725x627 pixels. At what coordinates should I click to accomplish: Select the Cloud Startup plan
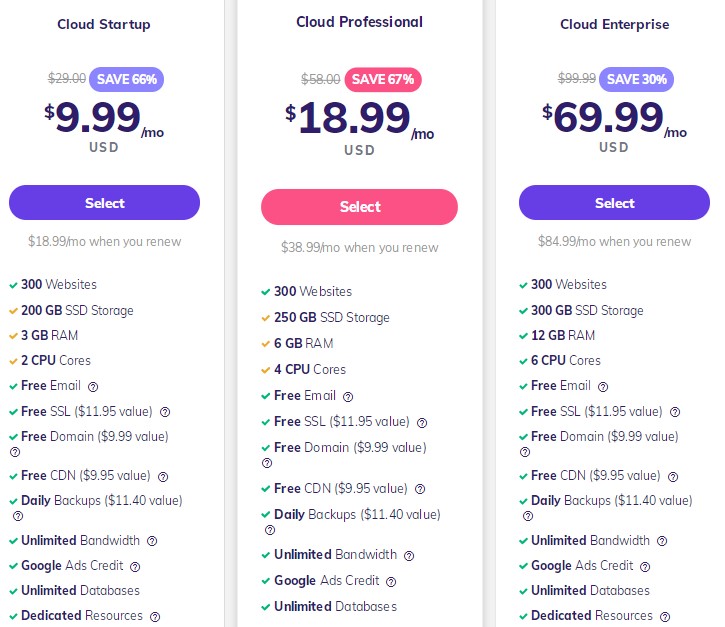(x=104, y=203)
